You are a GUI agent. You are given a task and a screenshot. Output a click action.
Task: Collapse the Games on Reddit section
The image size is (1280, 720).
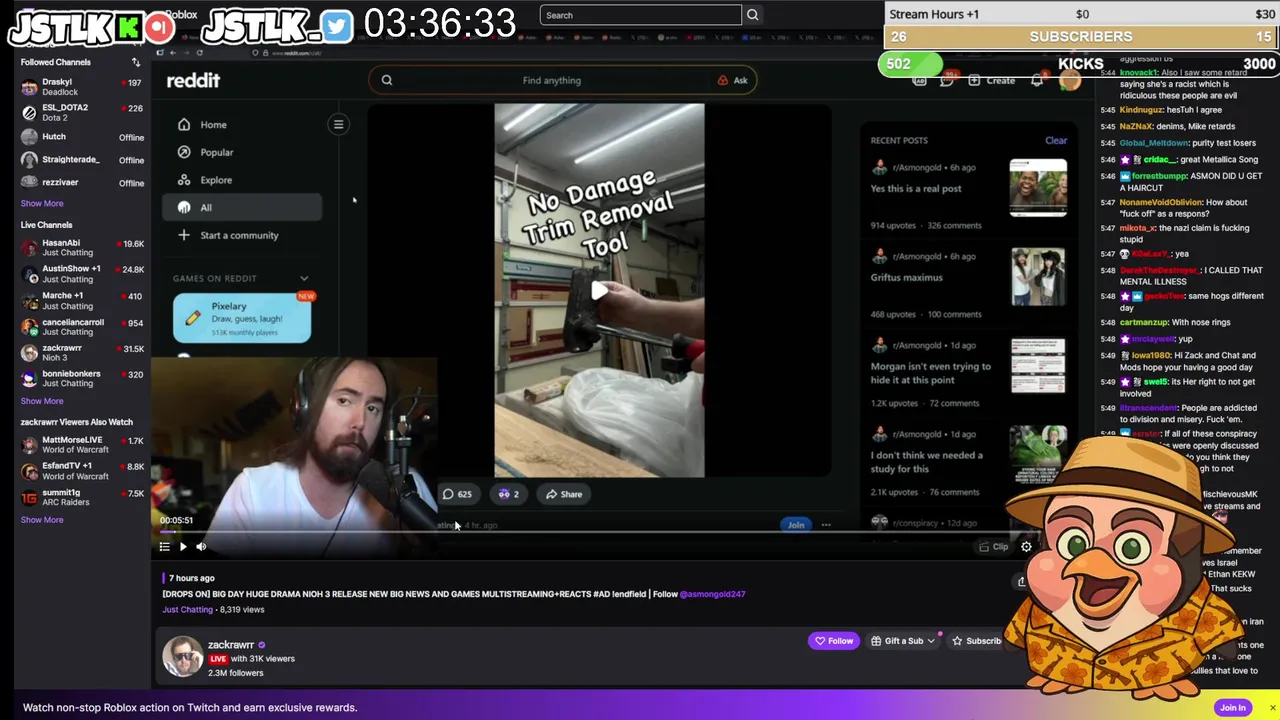pos(304,278)
